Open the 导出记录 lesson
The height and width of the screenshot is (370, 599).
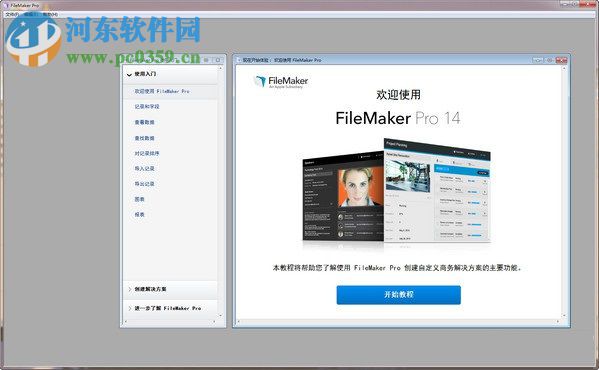[144, 184]
